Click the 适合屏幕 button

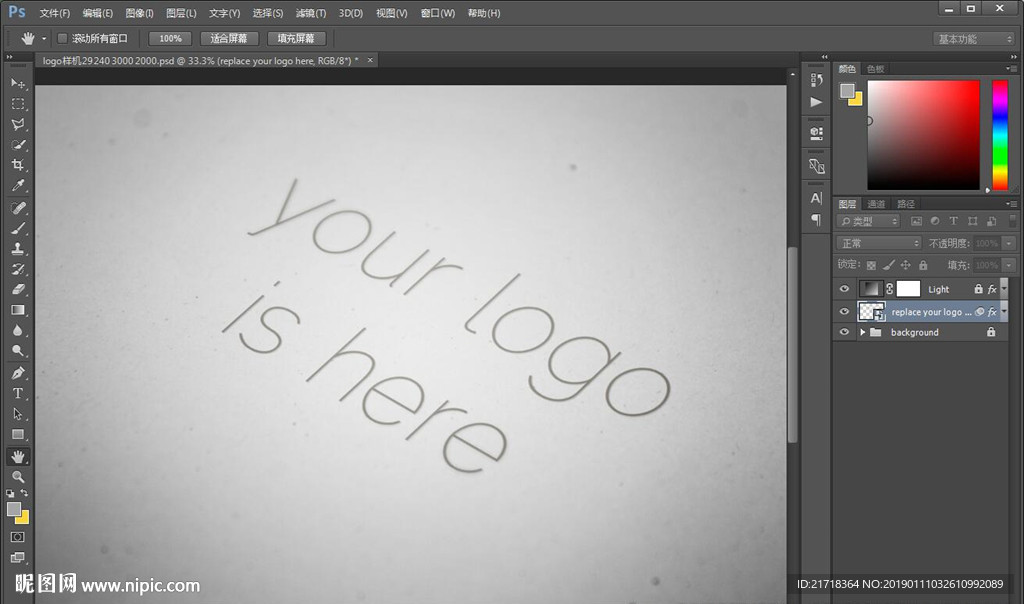[229, 38]
